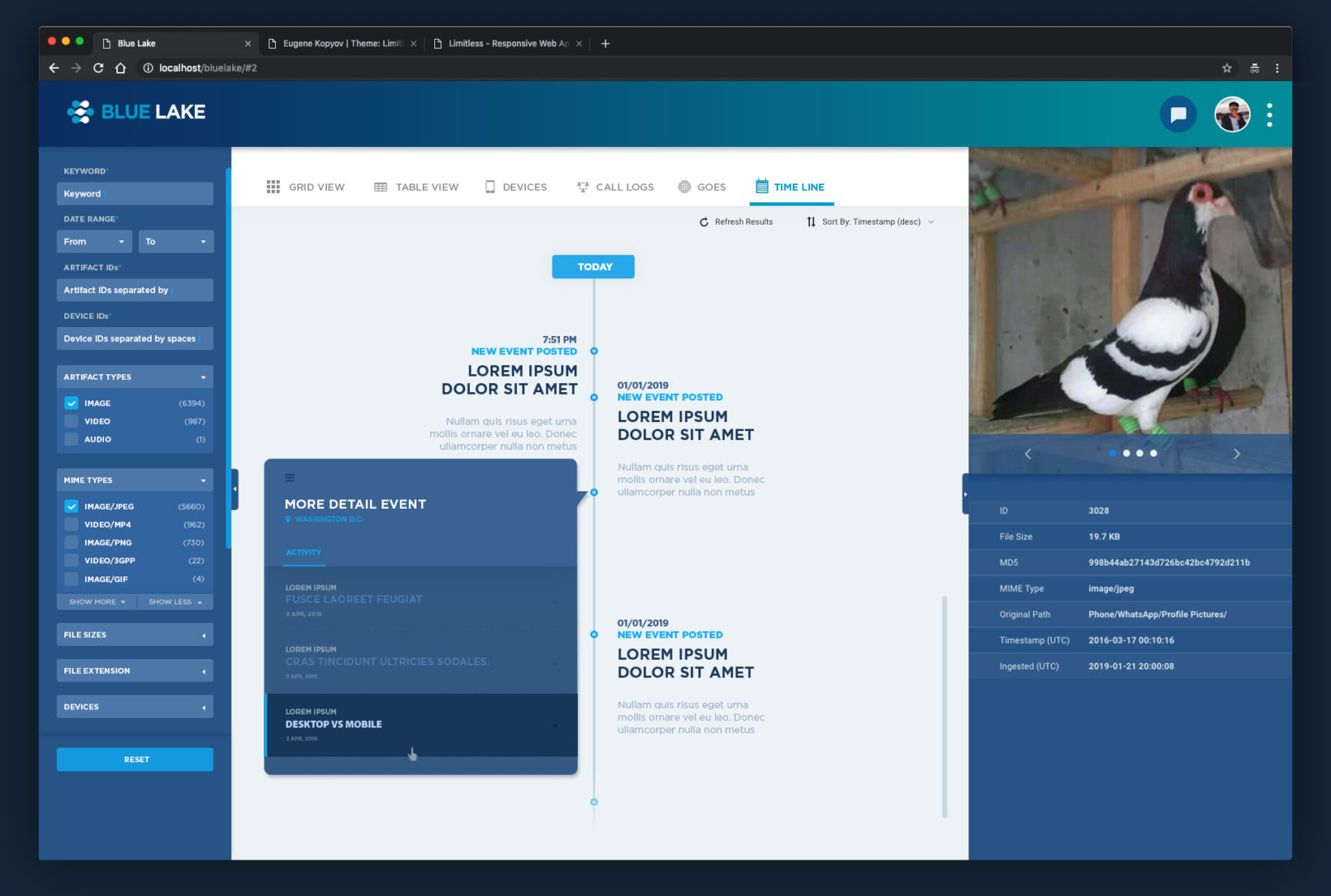Image resolution: width=1331 pixels, height=896 pixels.
Task: Open Sort By Timestamp dropdown
Action: pos(871,222)
